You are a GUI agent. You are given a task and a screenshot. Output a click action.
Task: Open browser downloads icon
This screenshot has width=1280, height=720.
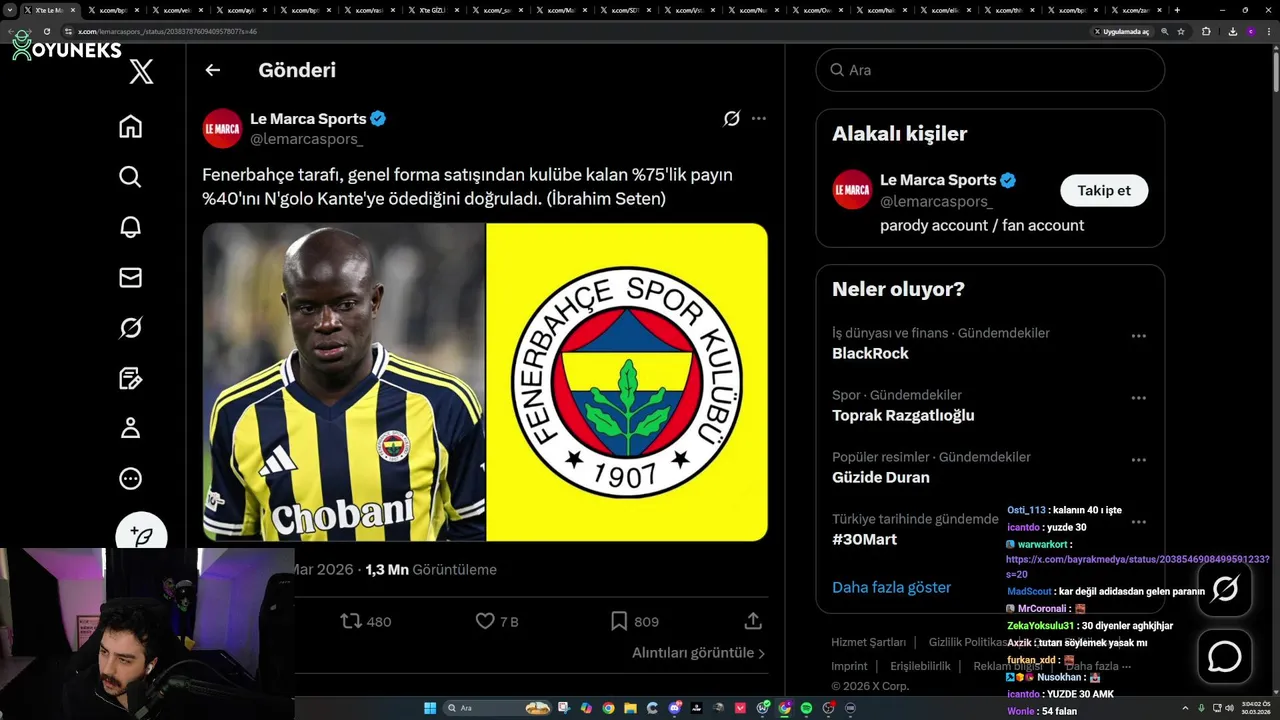1232,31
